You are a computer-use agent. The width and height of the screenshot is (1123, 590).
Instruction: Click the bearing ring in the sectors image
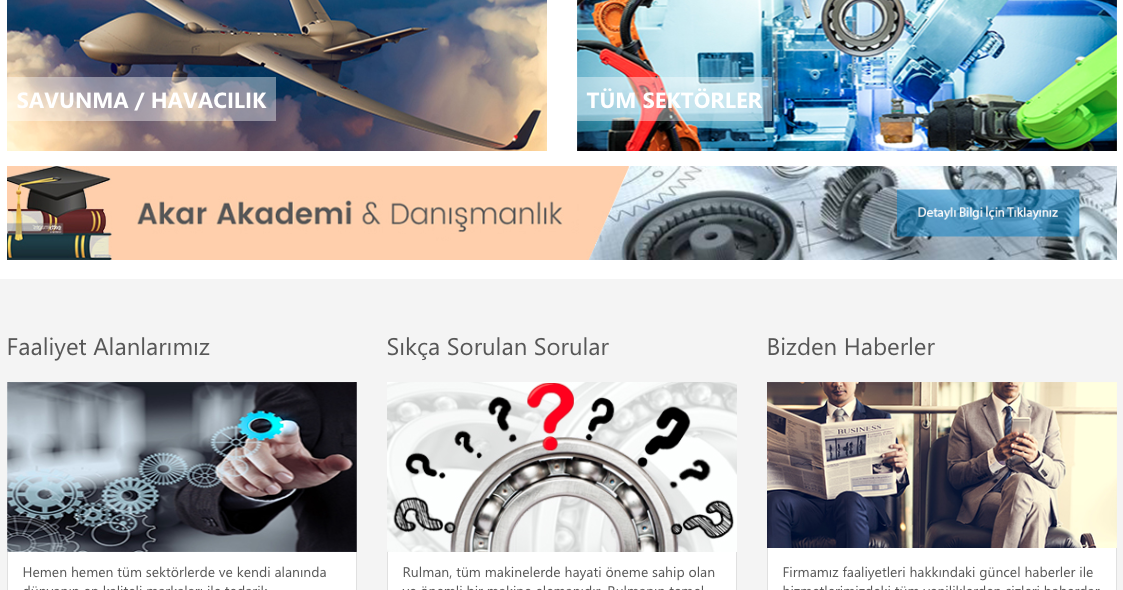[x=862, y=25]
